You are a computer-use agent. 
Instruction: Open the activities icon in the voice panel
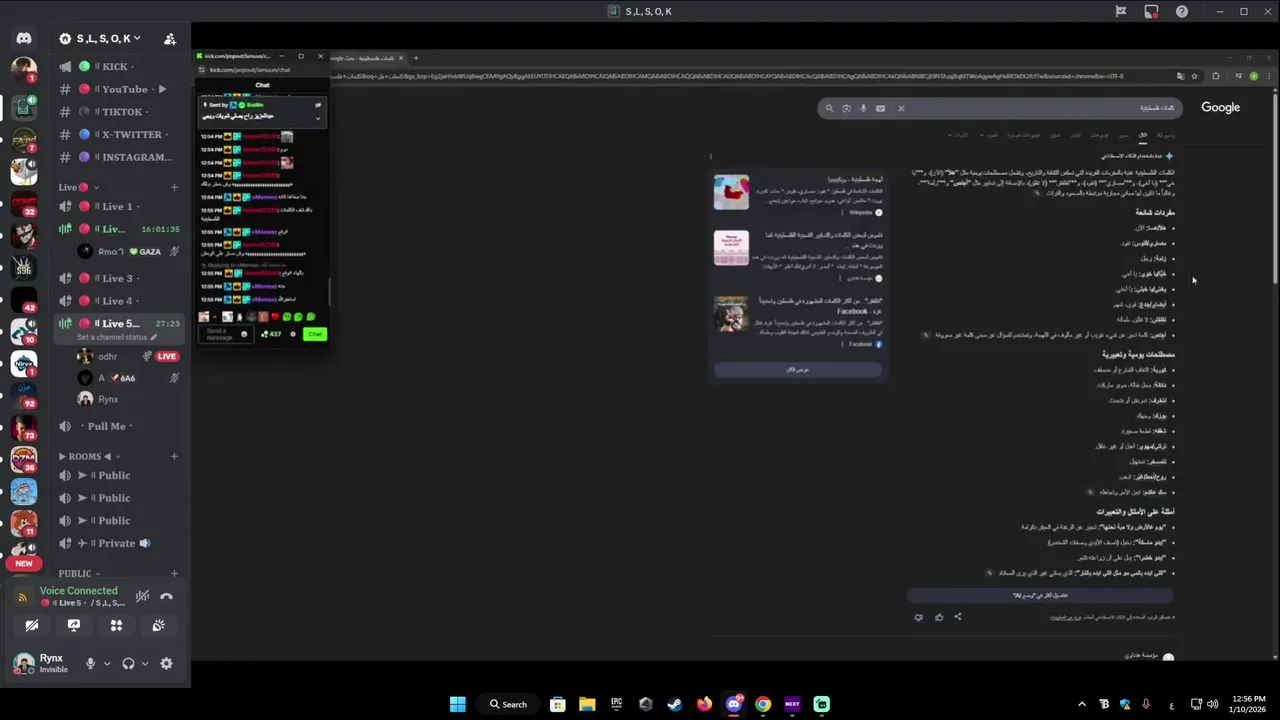tap(116, 625)
